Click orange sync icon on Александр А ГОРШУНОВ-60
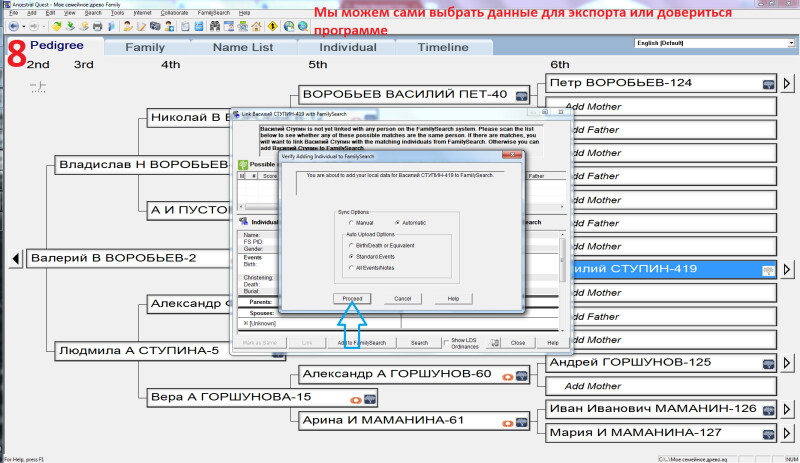Screen dimensions: 800x463 508,377
